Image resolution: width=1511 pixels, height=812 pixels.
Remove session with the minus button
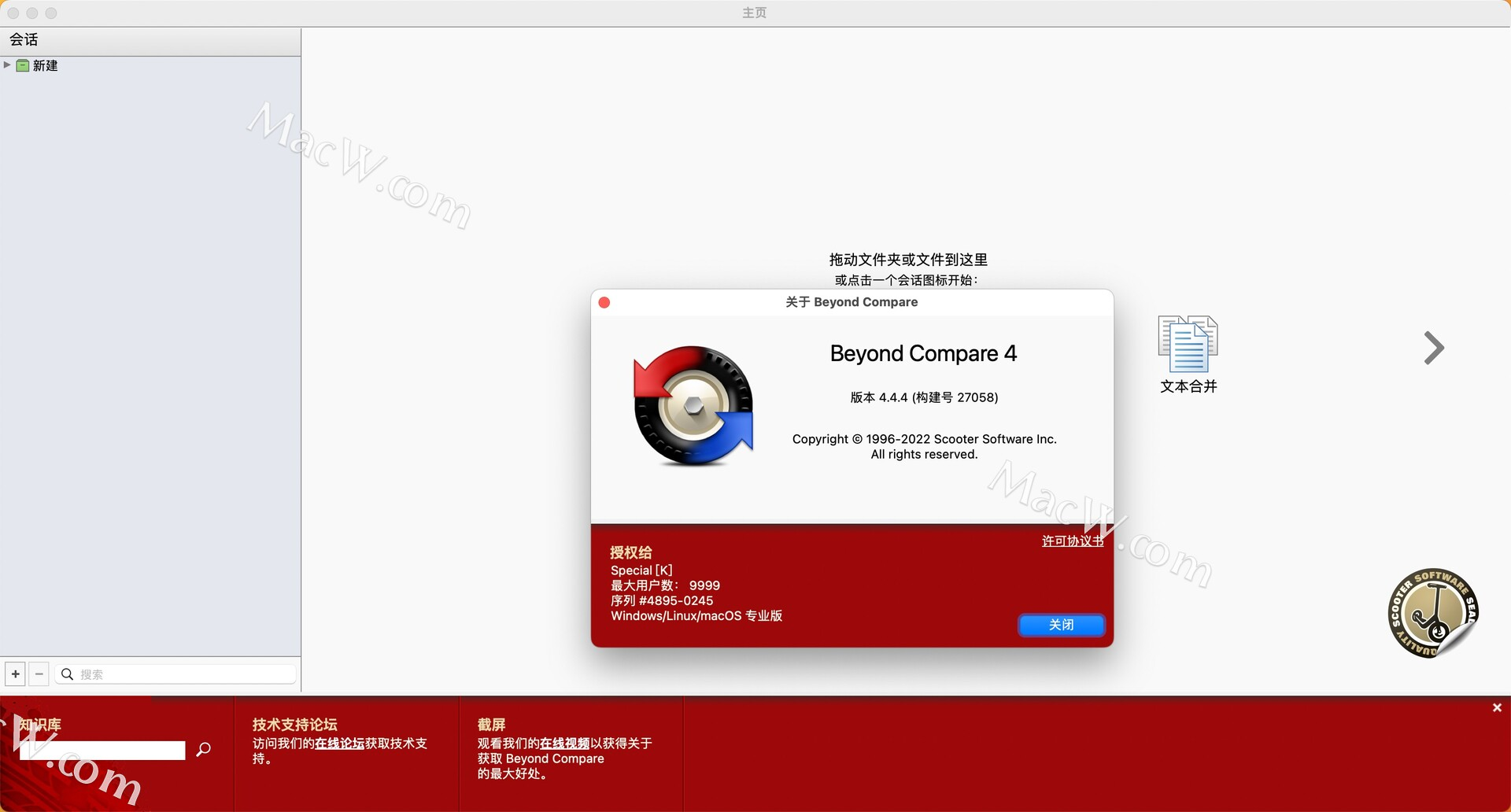[39, 674]
